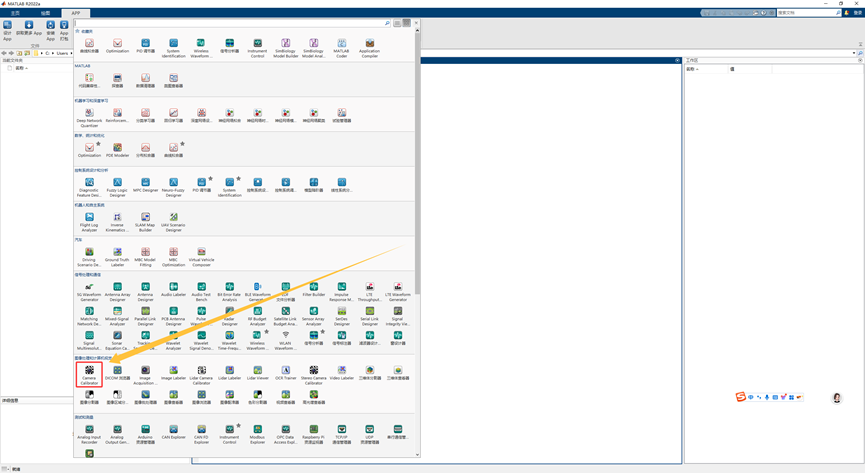Launch the Analog Input Recorder app
The image size is (865, 473).
pyautogui.click(x=89, y=434)
